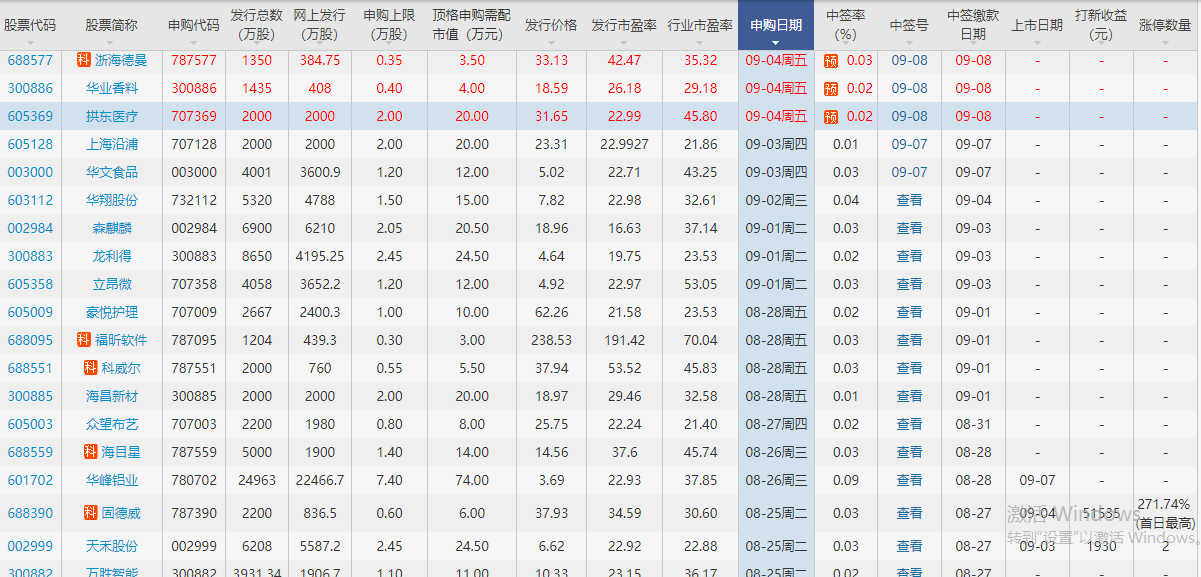Open 查看 link for 华峰铝业
Screen dimensions: 1201x577
pos(909,480)
